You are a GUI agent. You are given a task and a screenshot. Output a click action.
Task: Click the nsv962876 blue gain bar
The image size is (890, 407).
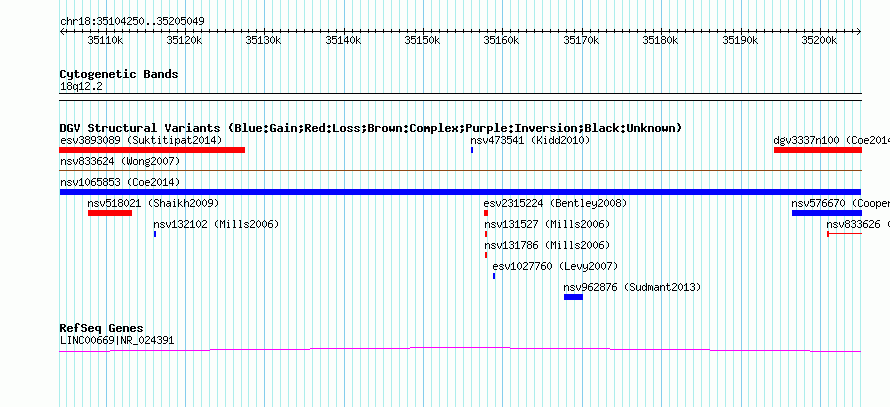point(573,297)
